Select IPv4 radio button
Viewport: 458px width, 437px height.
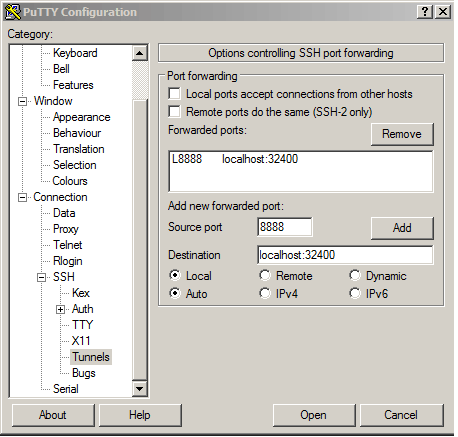point(265,293)
